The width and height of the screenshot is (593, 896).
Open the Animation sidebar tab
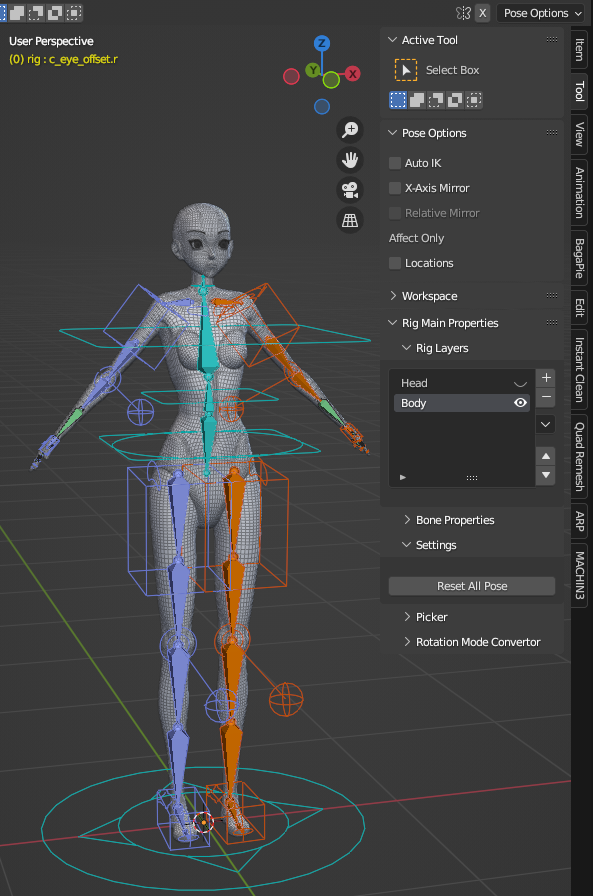579,193
